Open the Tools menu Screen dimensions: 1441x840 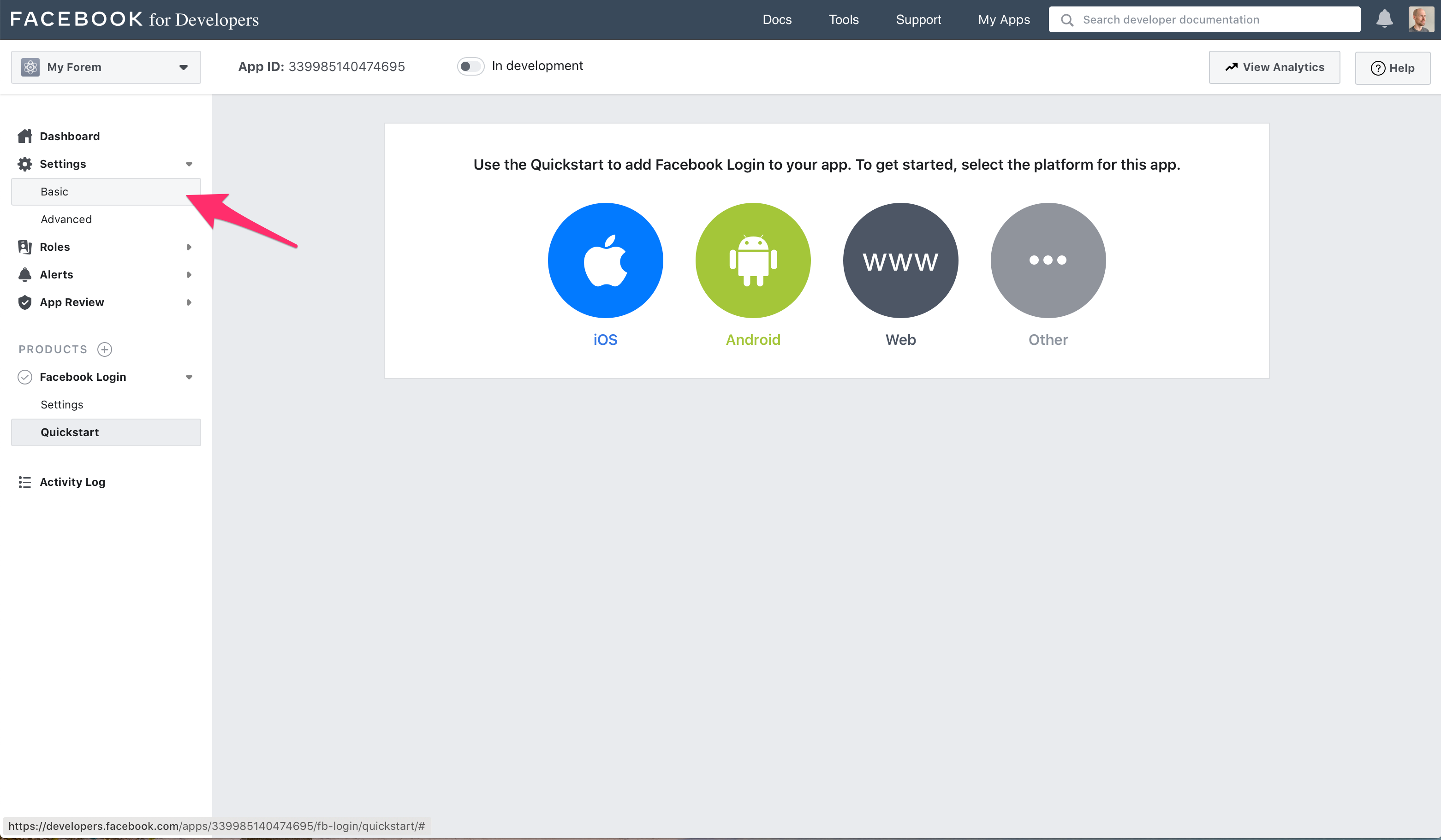coord(844,19)
